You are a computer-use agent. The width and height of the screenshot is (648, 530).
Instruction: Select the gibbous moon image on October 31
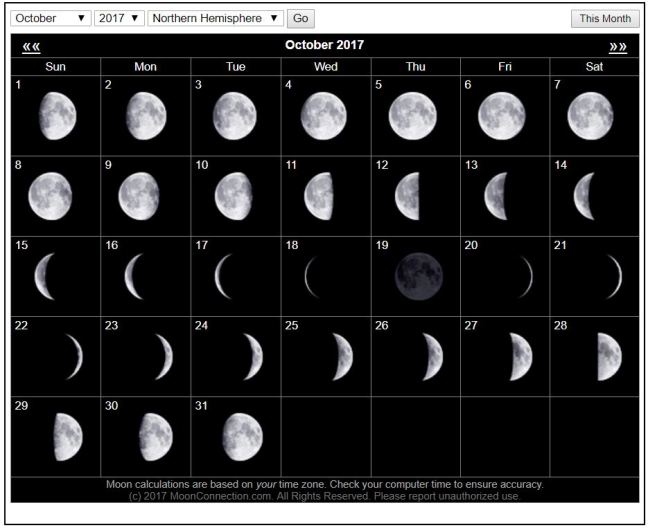coord(243,437)
